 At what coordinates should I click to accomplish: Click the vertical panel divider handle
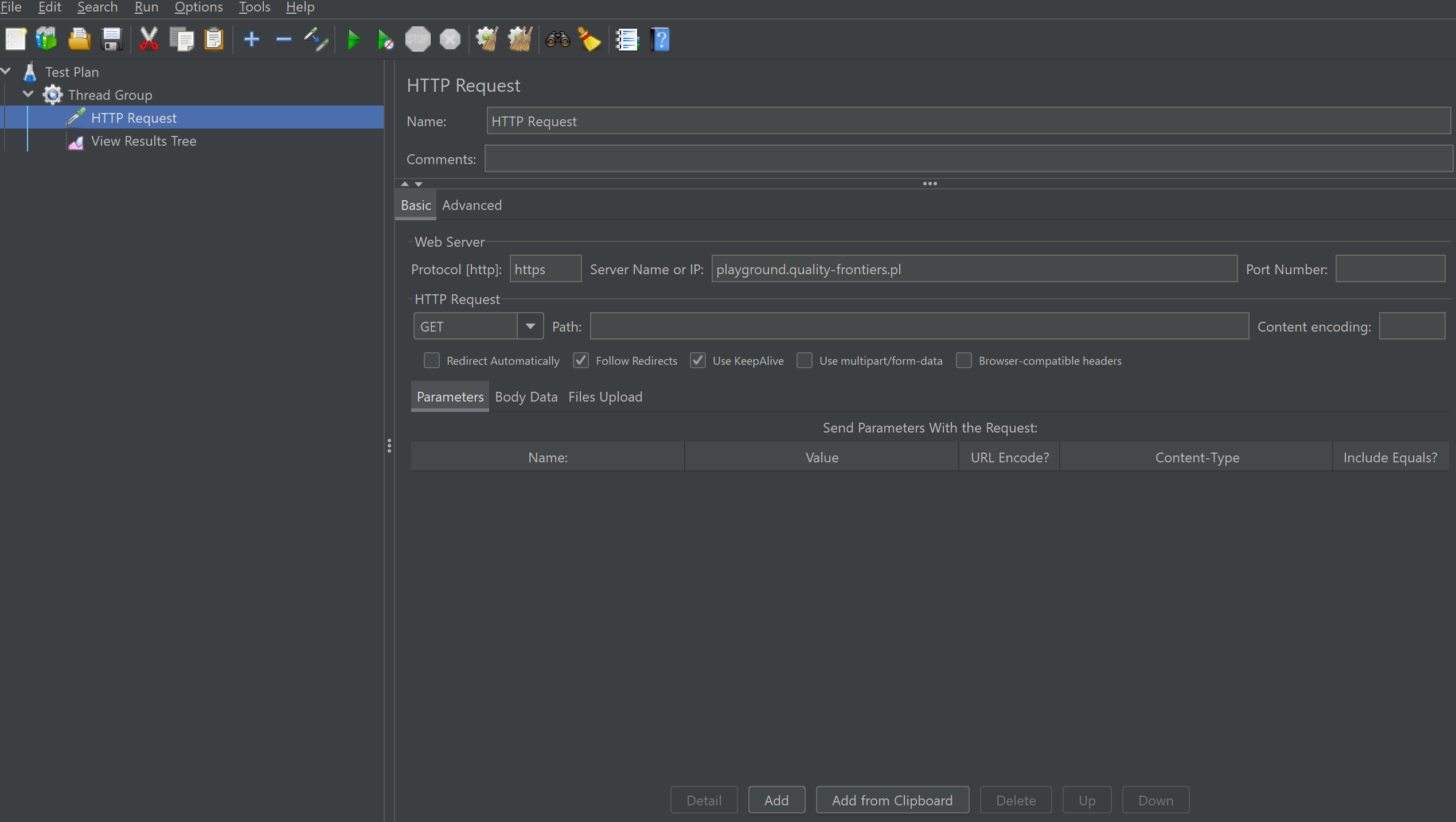click(389, 446)
